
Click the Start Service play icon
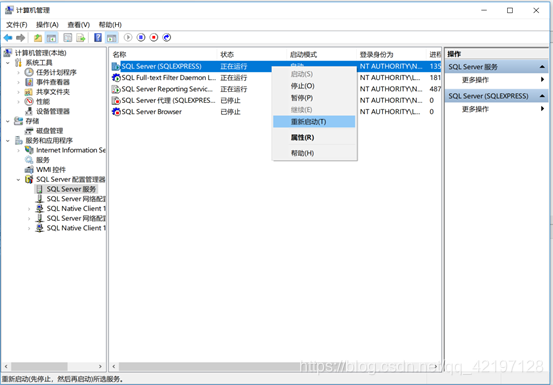128,37
